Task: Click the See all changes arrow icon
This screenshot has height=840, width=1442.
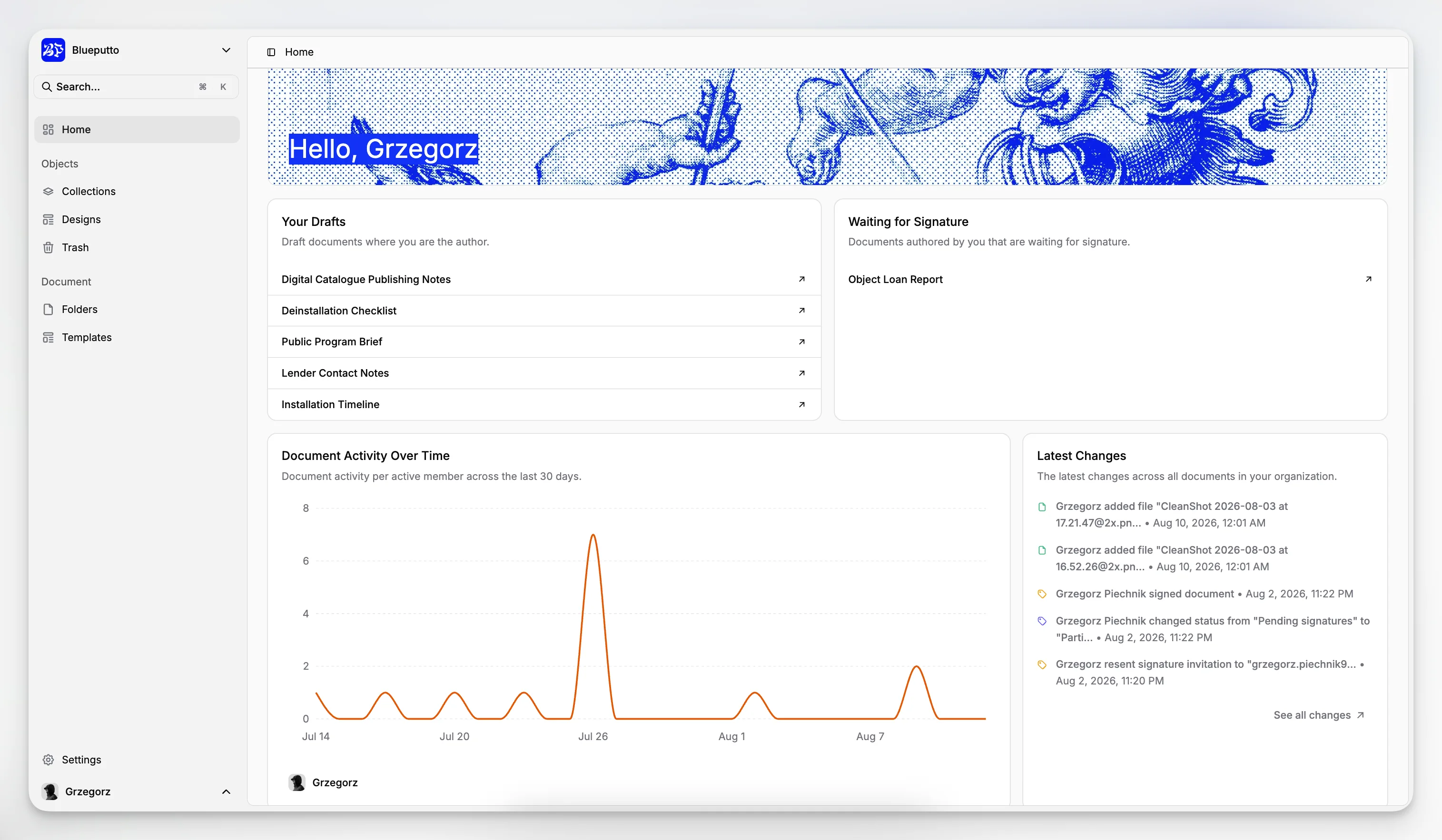Action: 1360,715
